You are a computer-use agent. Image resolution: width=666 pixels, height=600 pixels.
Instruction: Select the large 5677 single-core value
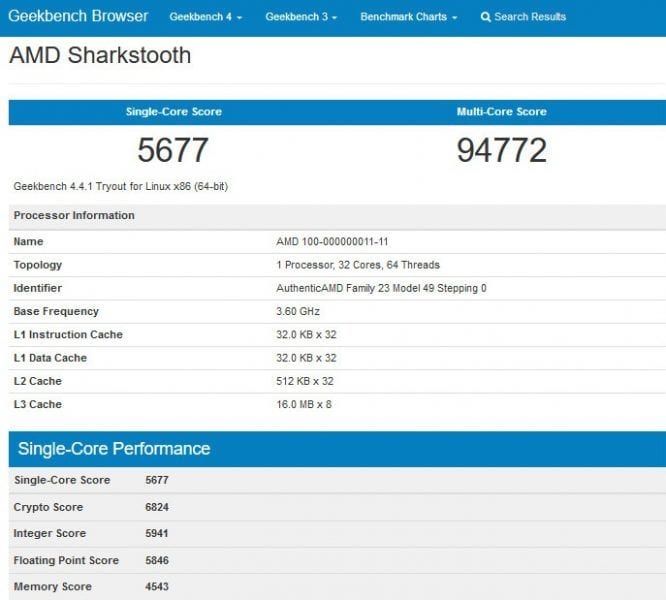coord(173,150)
